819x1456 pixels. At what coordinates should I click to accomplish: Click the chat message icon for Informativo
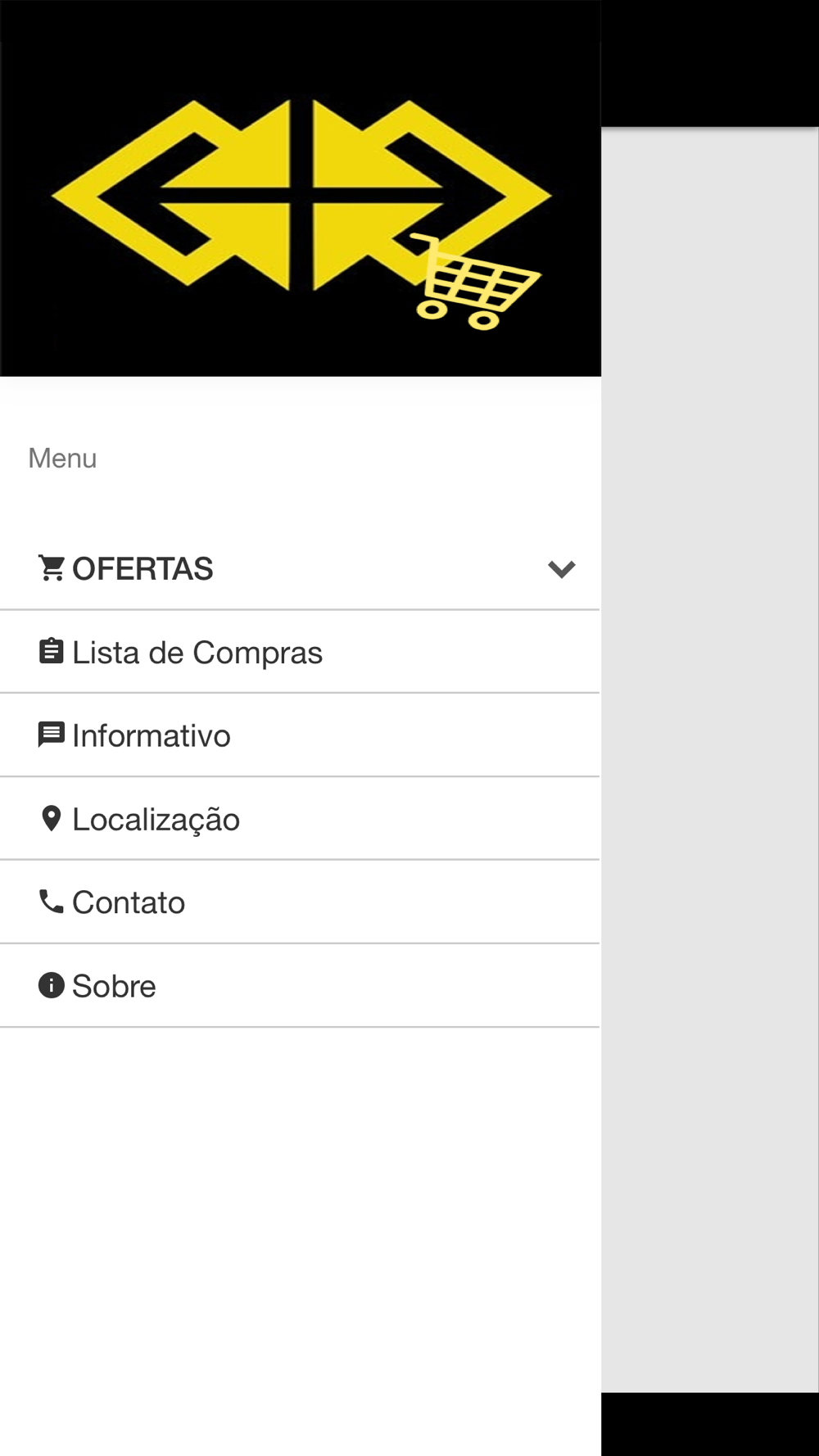tap(52, 735)
